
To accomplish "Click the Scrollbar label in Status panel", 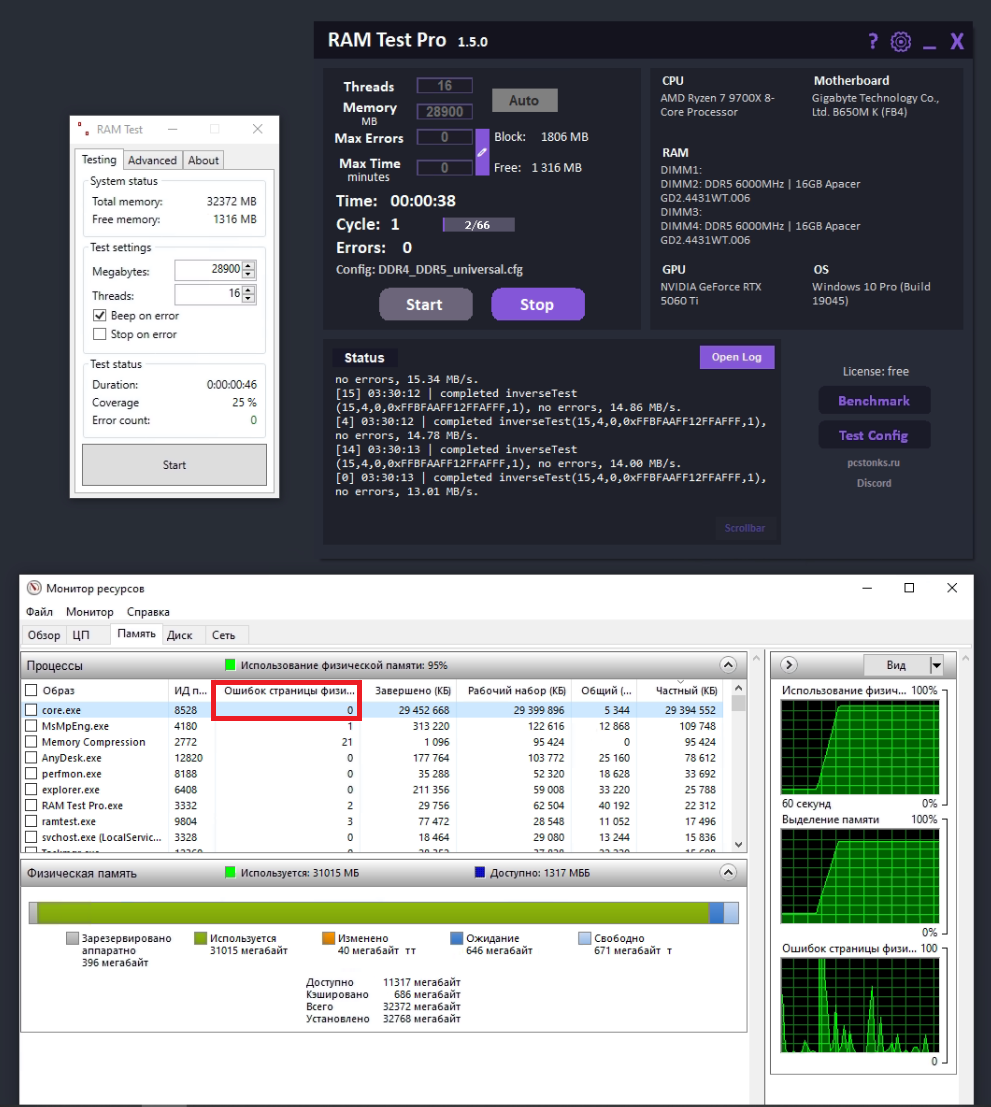I will [x=744, y=528].
